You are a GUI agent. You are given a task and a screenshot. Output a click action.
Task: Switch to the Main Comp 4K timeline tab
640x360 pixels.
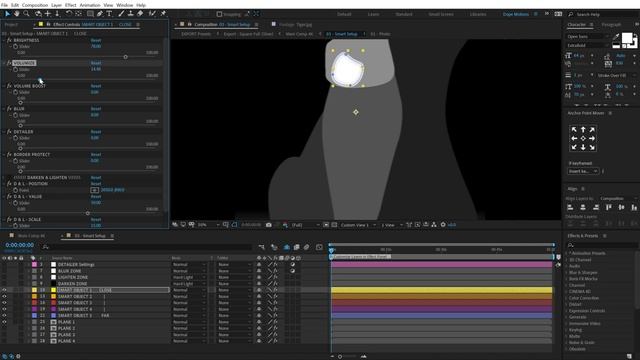point(31,236)
